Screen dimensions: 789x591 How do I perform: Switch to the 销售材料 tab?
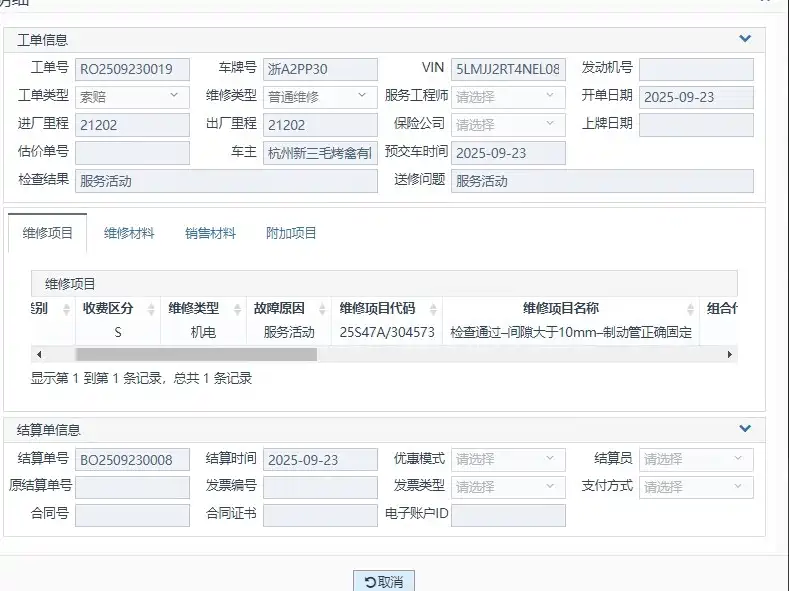[210, 233]
